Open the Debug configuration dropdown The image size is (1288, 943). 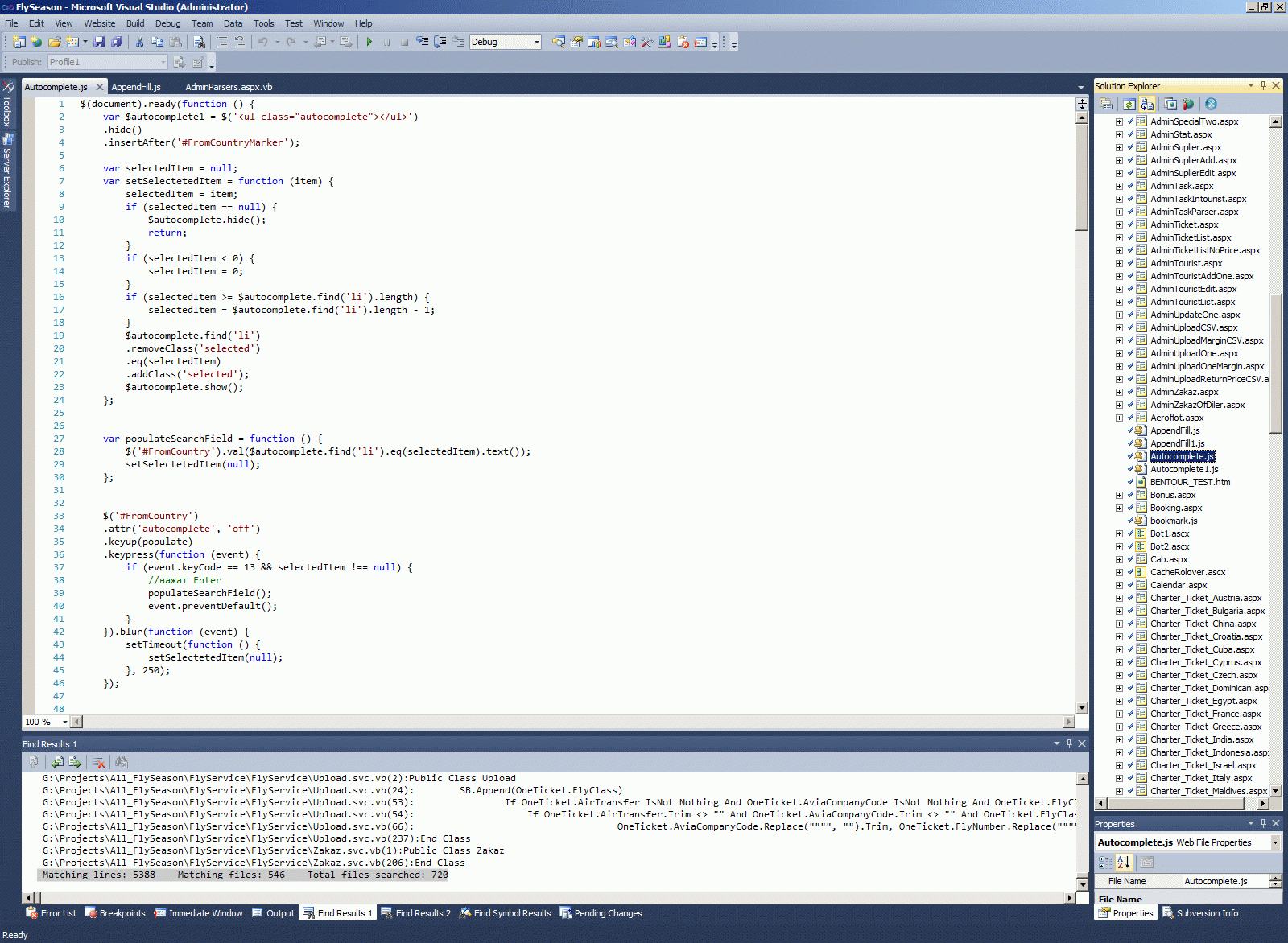pos(536,42)
